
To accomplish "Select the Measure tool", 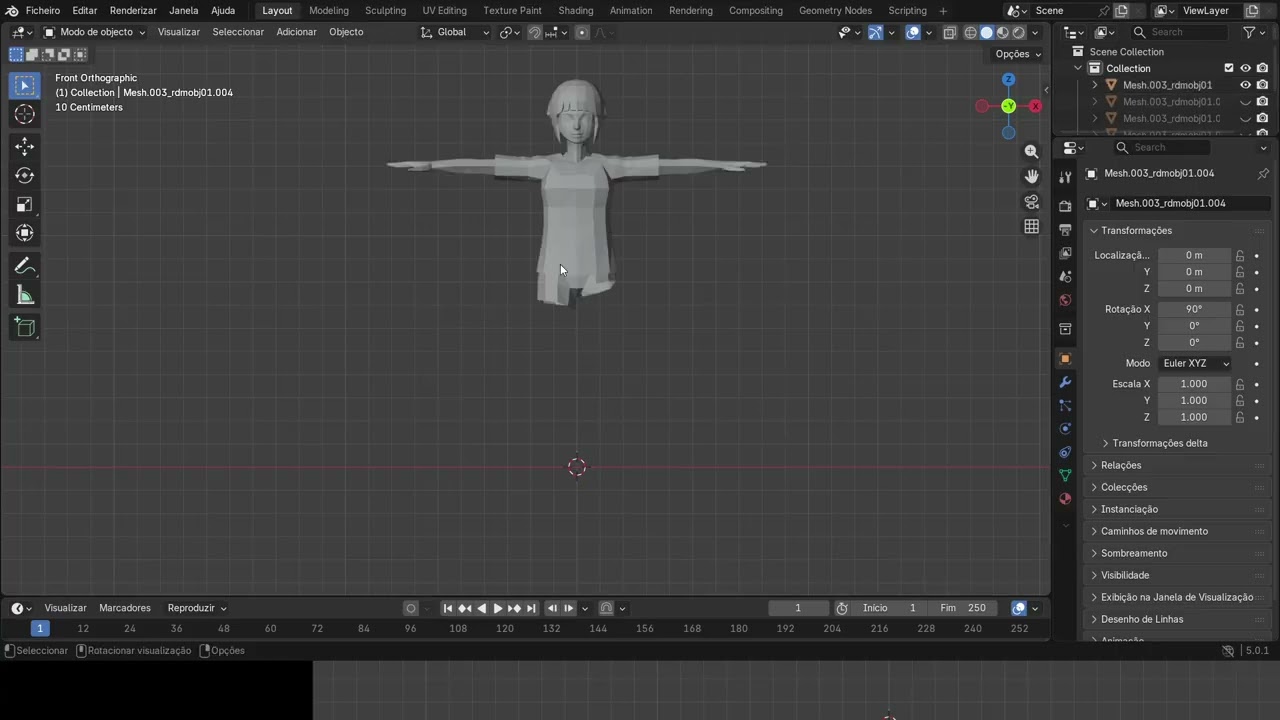I will pyautogui.click(x=25, y=295).
